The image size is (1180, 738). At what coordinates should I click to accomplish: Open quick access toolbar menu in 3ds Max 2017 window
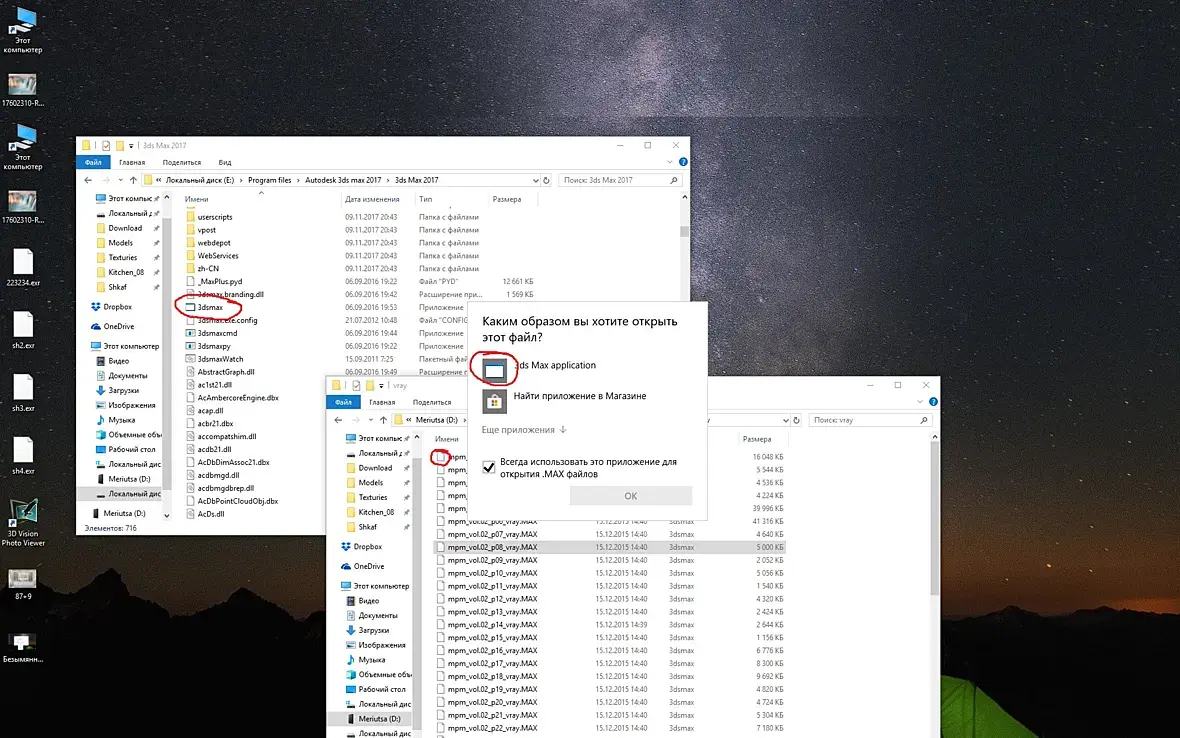pos(131,145)
